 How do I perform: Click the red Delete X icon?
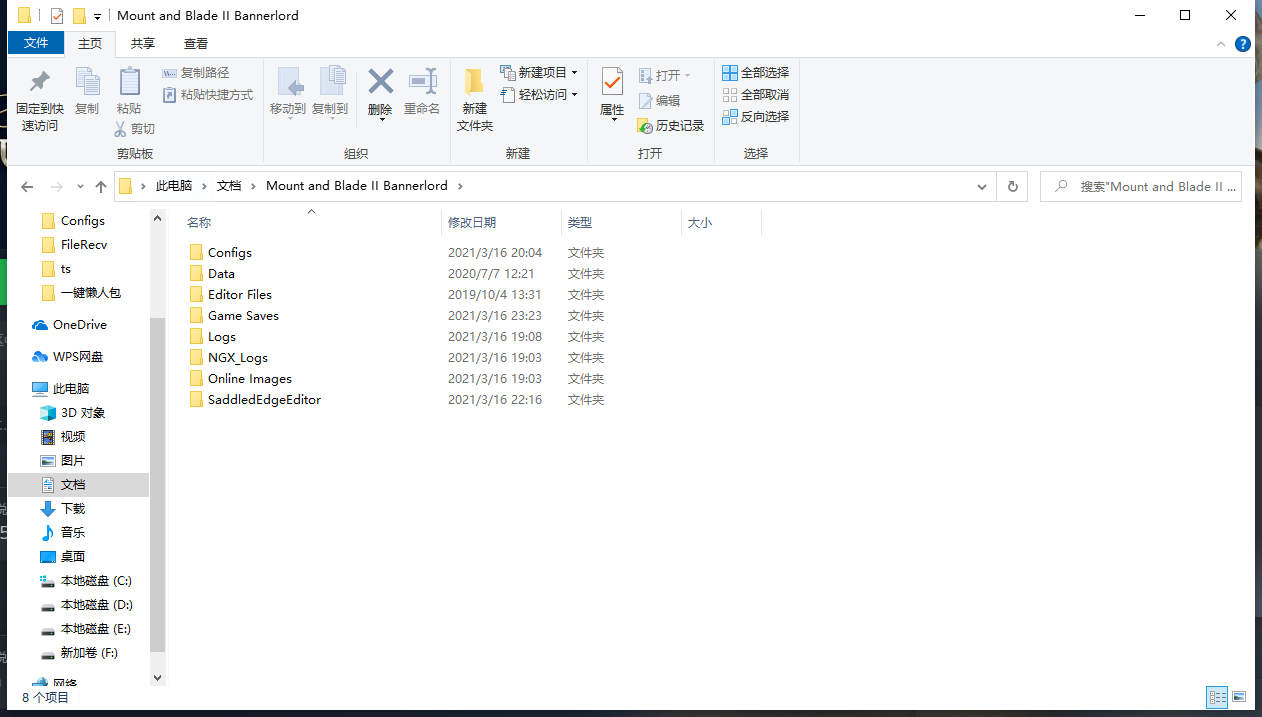380,81
